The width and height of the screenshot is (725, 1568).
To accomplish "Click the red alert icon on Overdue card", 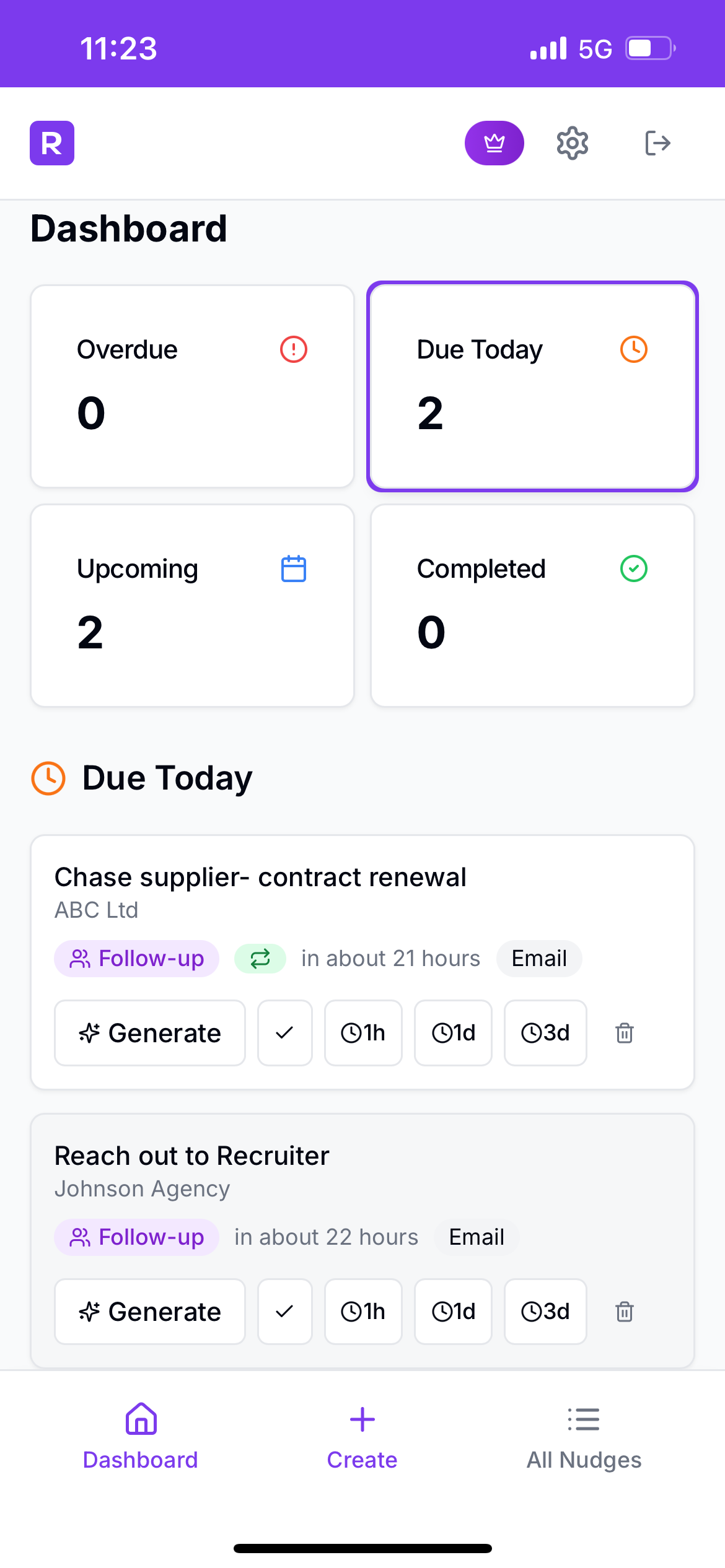I will pyautogui.click(x=292, y=349).
